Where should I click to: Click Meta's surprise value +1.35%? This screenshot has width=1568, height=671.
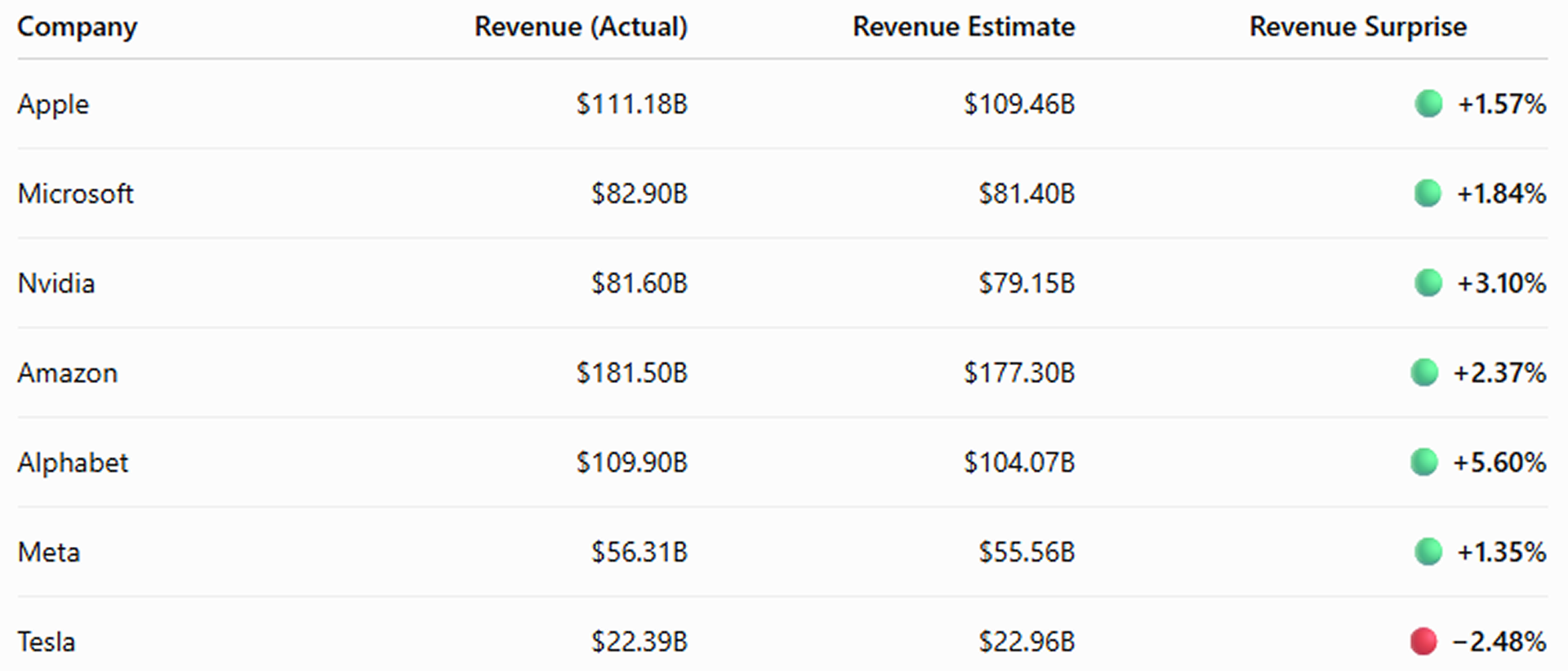coord(1502,553)
